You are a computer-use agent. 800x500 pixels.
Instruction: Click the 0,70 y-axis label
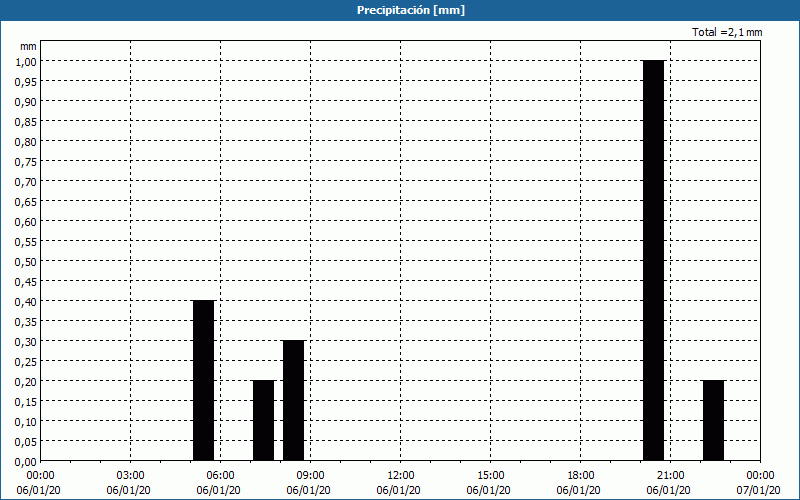coord(26,182)
